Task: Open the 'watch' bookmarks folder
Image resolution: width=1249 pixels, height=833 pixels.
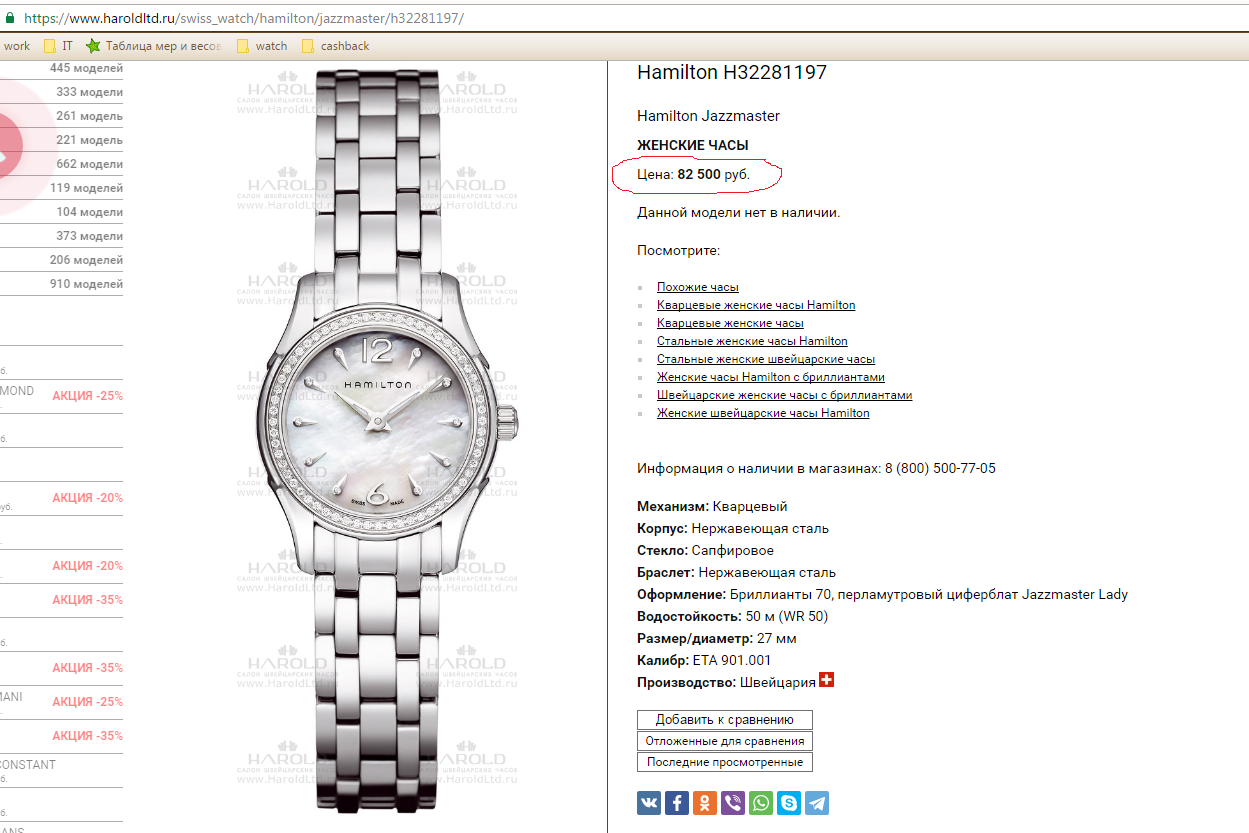Action: click(262, 46)
